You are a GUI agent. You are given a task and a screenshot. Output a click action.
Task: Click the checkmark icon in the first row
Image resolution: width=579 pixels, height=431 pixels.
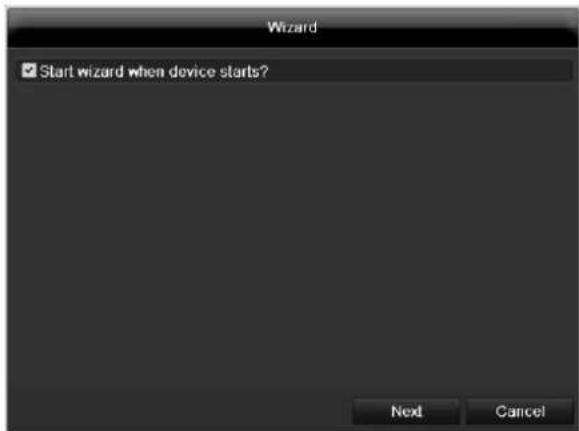(x=29, y=70)
